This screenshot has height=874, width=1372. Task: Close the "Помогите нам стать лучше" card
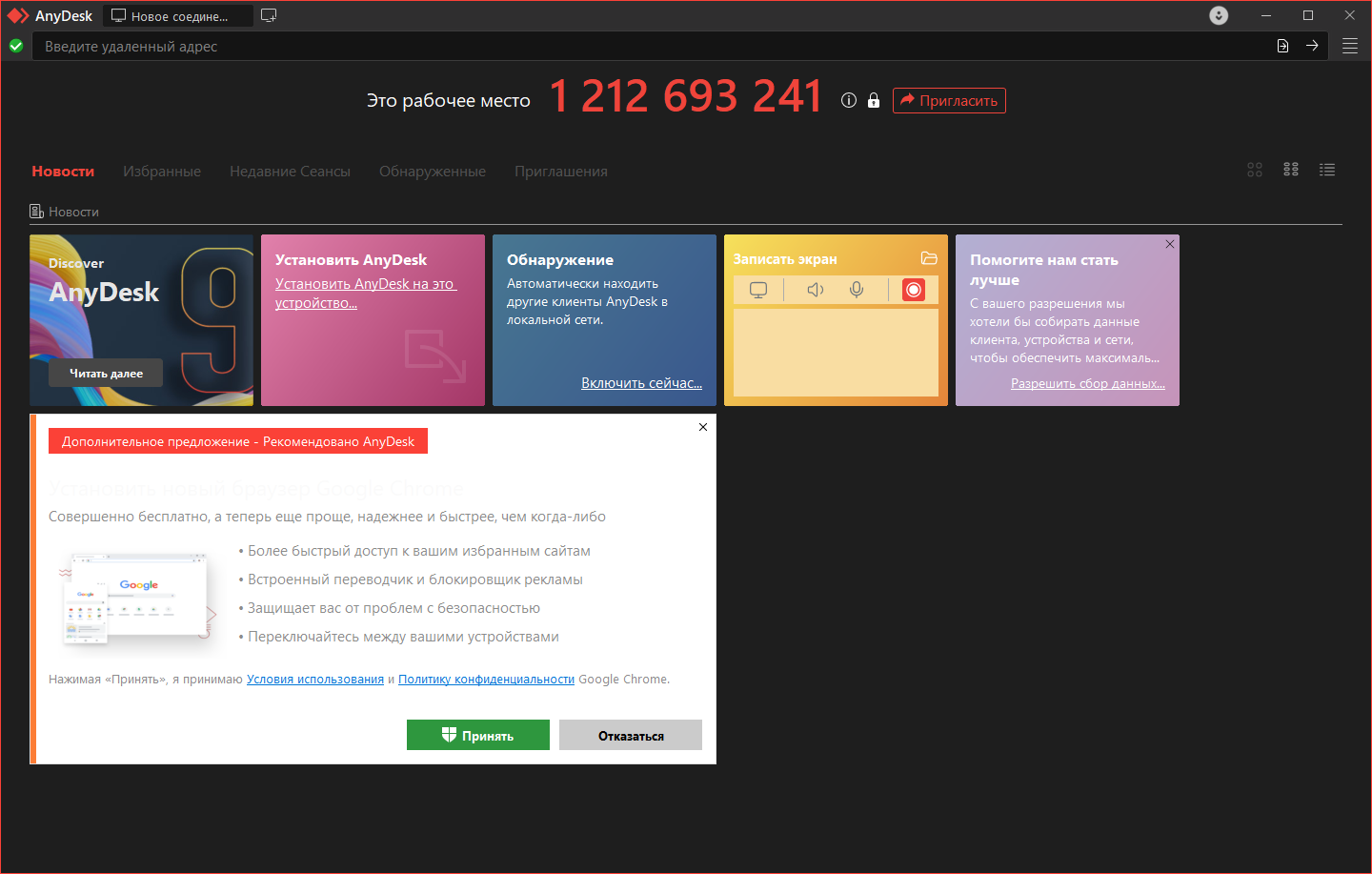(x=1170, y=244)
